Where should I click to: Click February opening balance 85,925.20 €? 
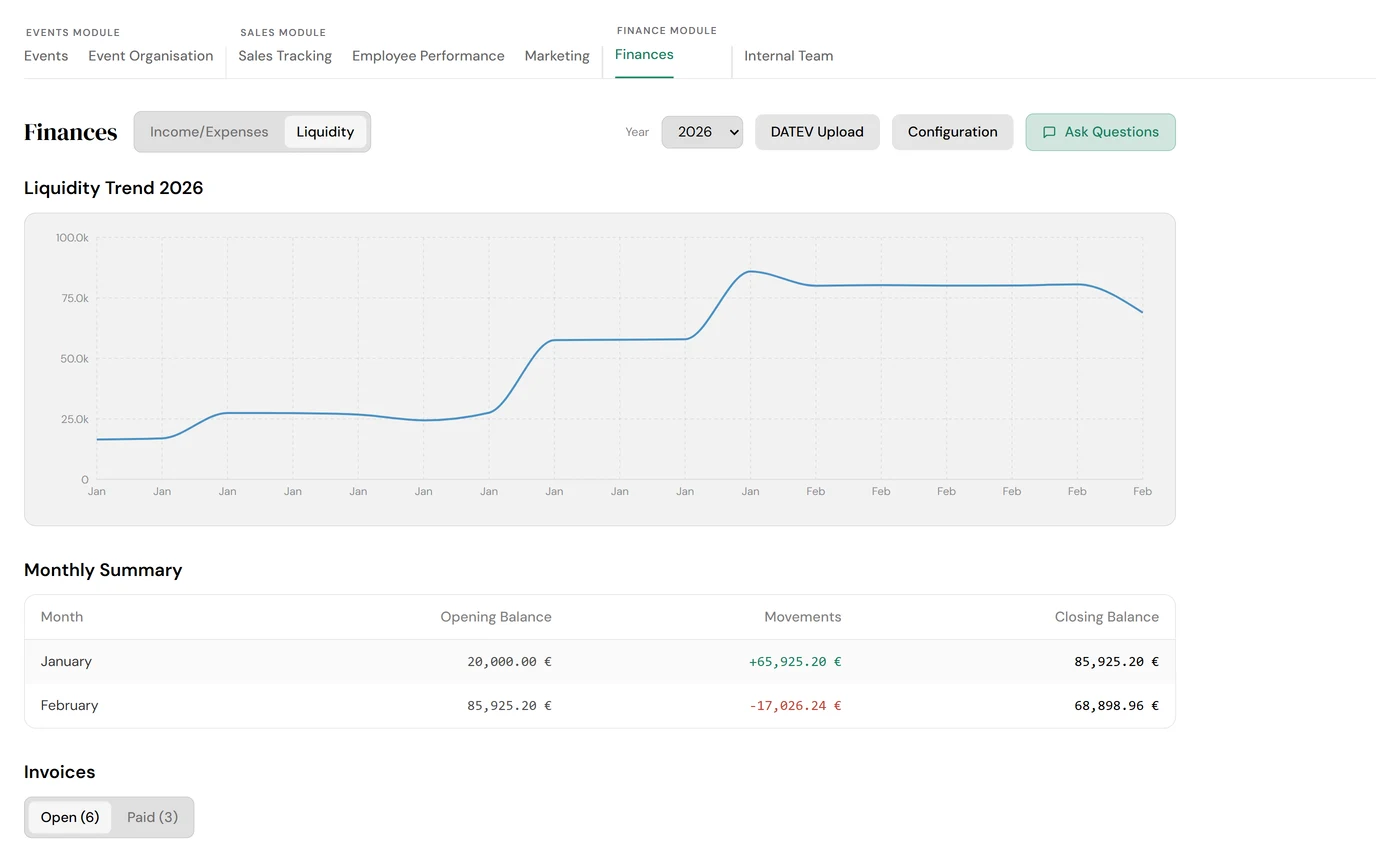[x=509, y=706]
